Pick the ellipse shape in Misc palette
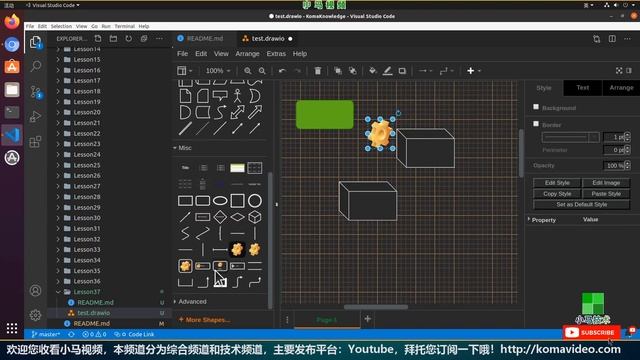Screen dimensions: 640x360 [x=220, y=200]
